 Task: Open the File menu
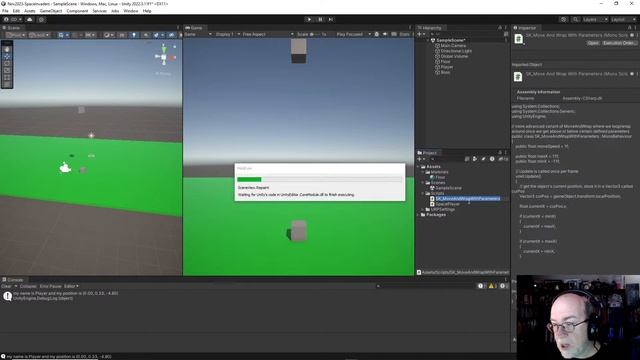point(5,11)
